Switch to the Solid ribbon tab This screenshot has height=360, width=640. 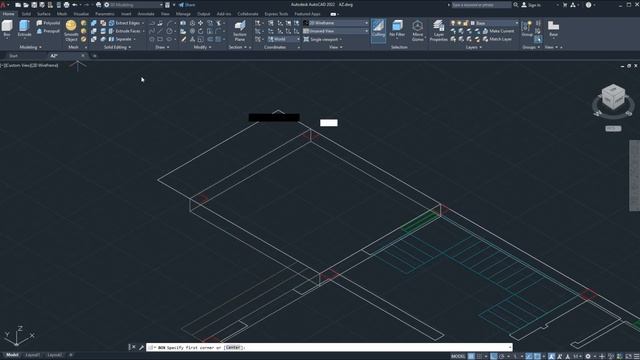[x=26, y=14]
